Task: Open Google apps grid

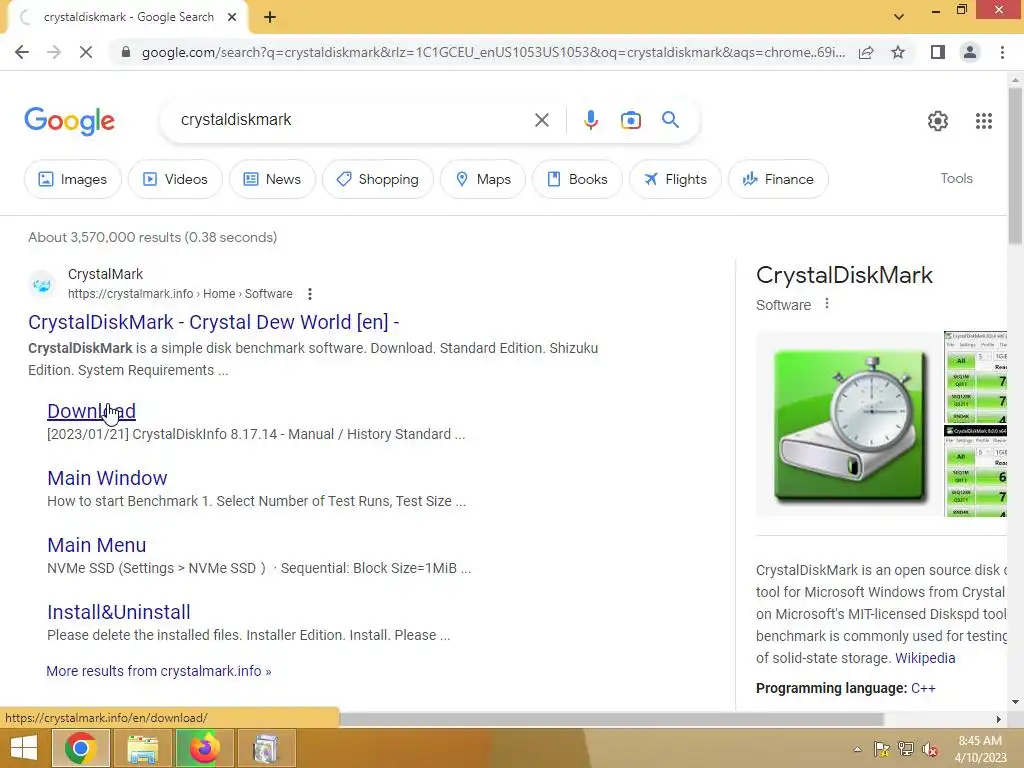Action: pos(984,121)
